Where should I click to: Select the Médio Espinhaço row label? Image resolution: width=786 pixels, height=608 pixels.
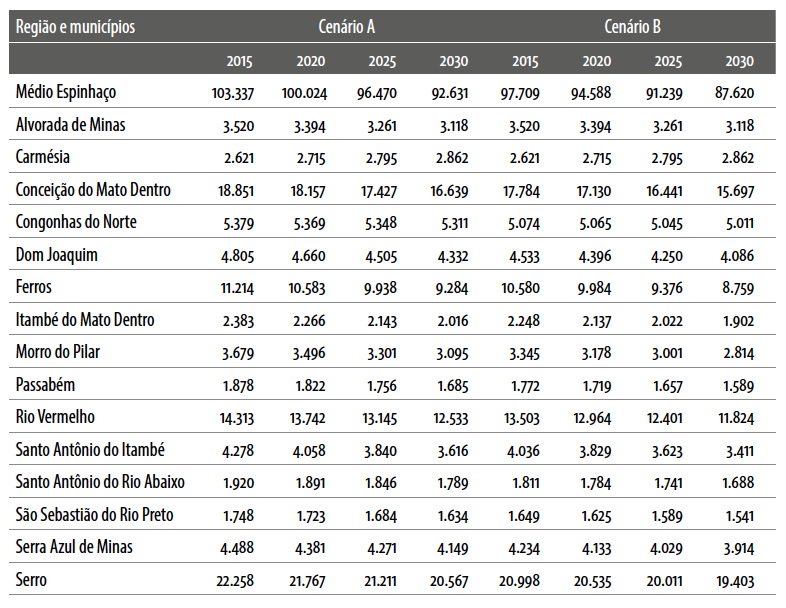point(66,92)
